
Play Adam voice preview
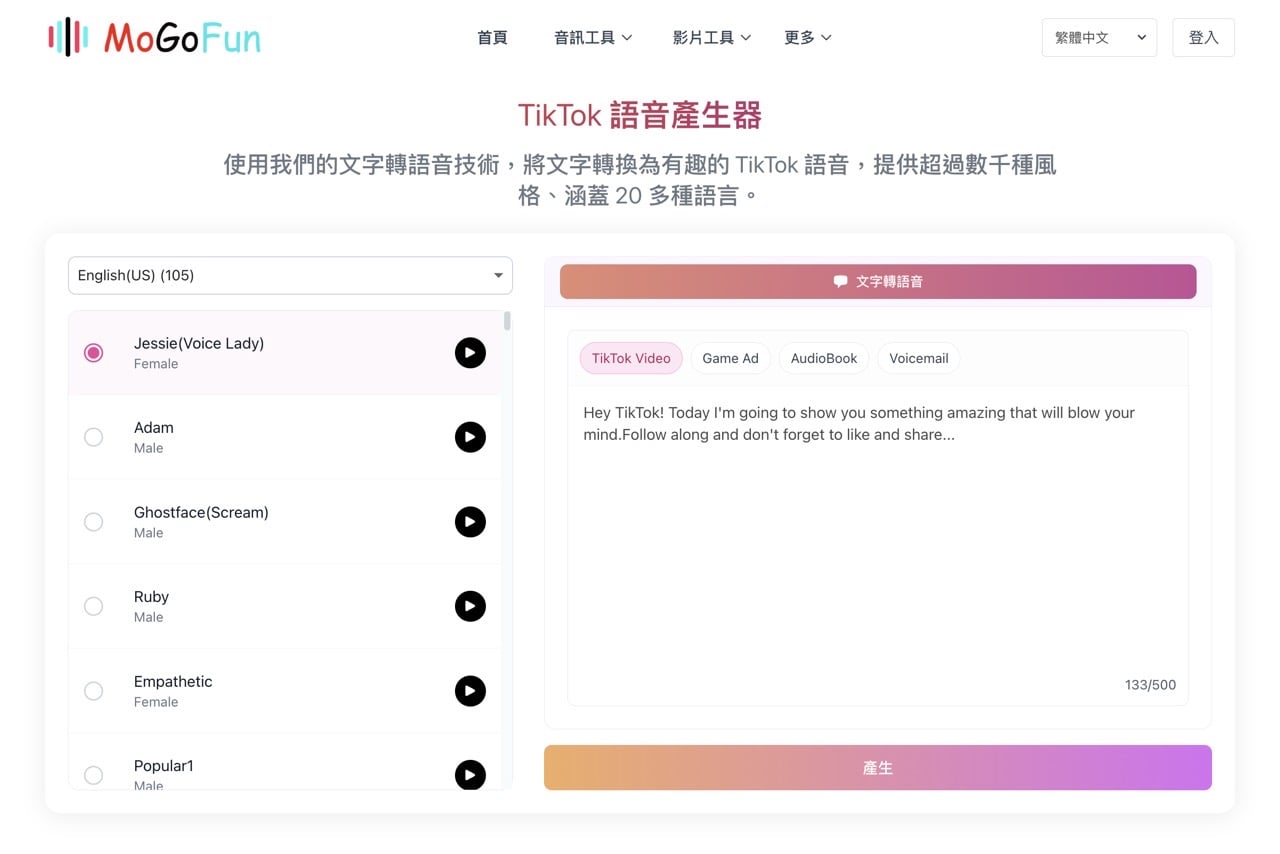click(470, 437)
